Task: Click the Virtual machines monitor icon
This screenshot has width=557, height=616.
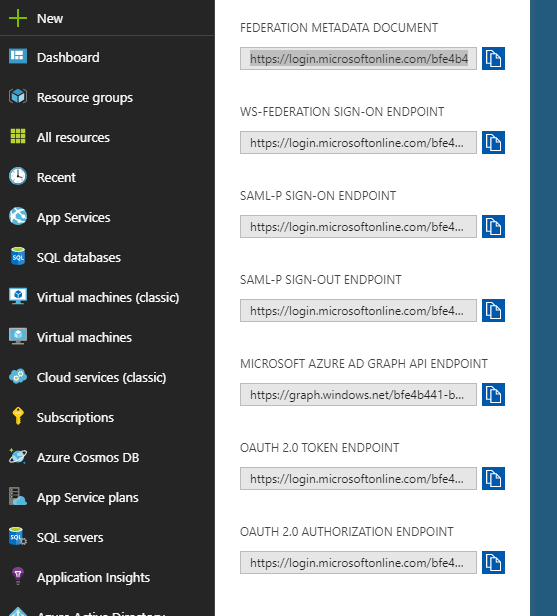Action: tap(18, 336)
